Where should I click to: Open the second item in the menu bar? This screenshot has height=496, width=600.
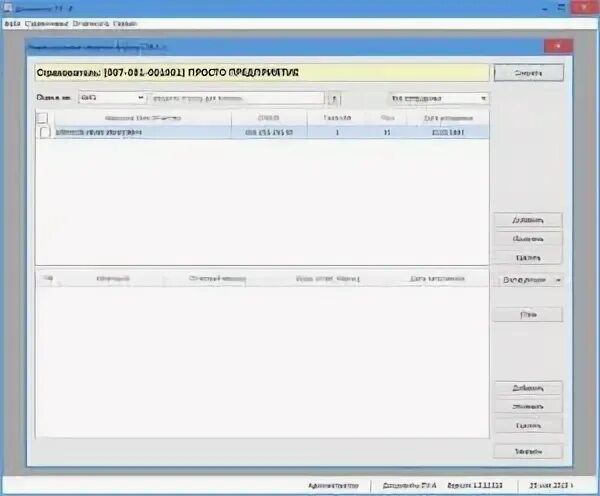pos(46,24)
